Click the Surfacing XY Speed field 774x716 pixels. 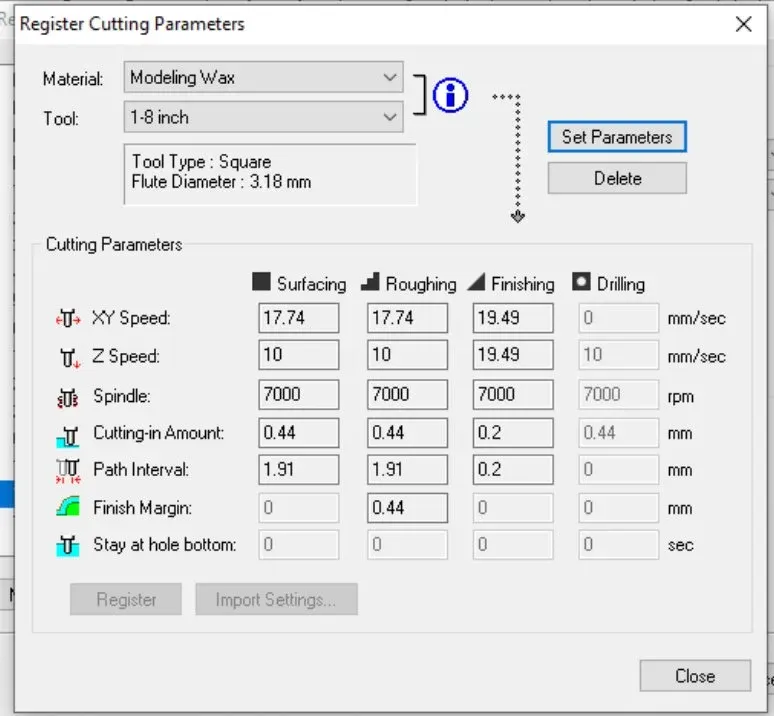pos(299,318)
